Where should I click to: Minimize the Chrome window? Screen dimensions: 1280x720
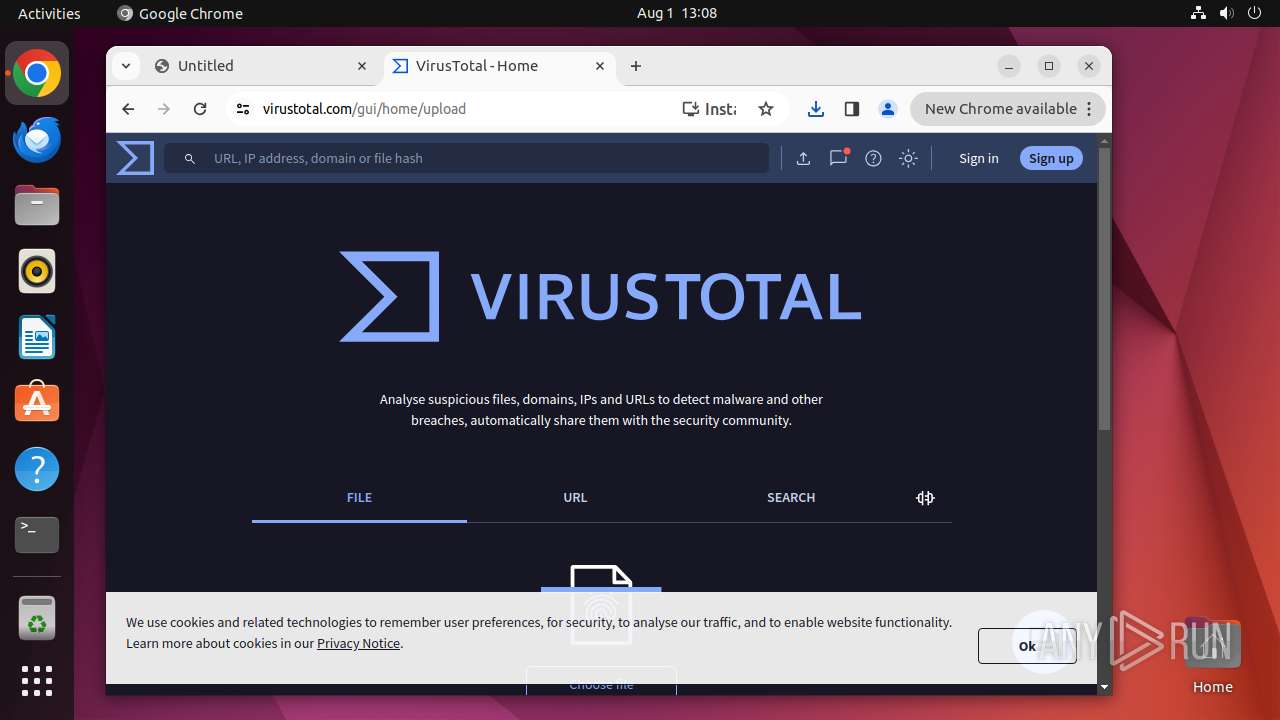point(1009,66)
